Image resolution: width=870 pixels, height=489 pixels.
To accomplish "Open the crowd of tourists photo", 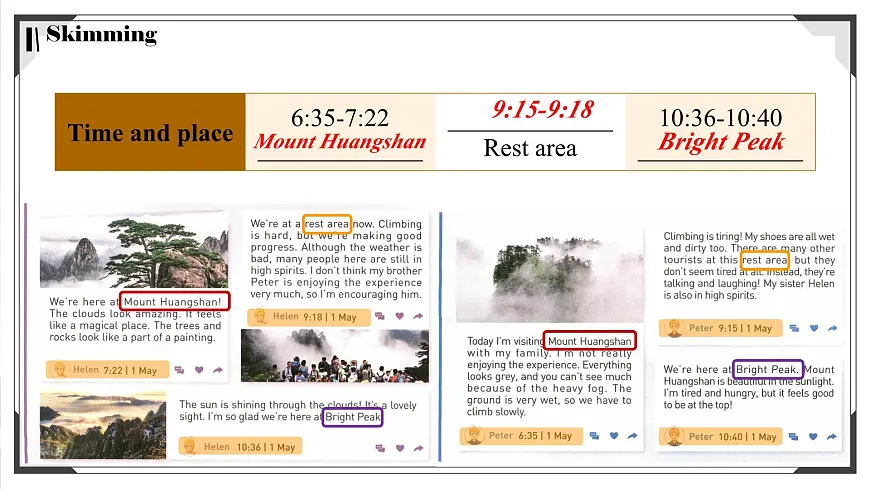I will tap(335, 356).
